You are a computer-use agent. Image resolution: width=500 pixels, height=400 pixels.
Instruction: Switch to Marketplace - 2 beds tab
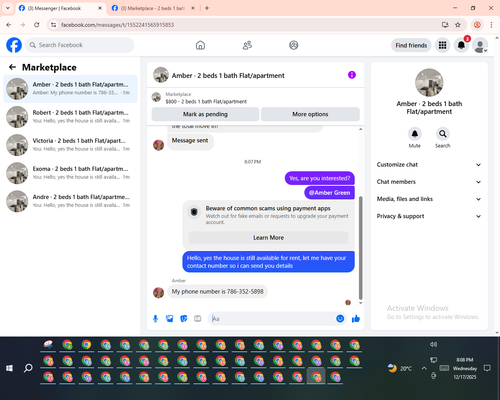153,8
